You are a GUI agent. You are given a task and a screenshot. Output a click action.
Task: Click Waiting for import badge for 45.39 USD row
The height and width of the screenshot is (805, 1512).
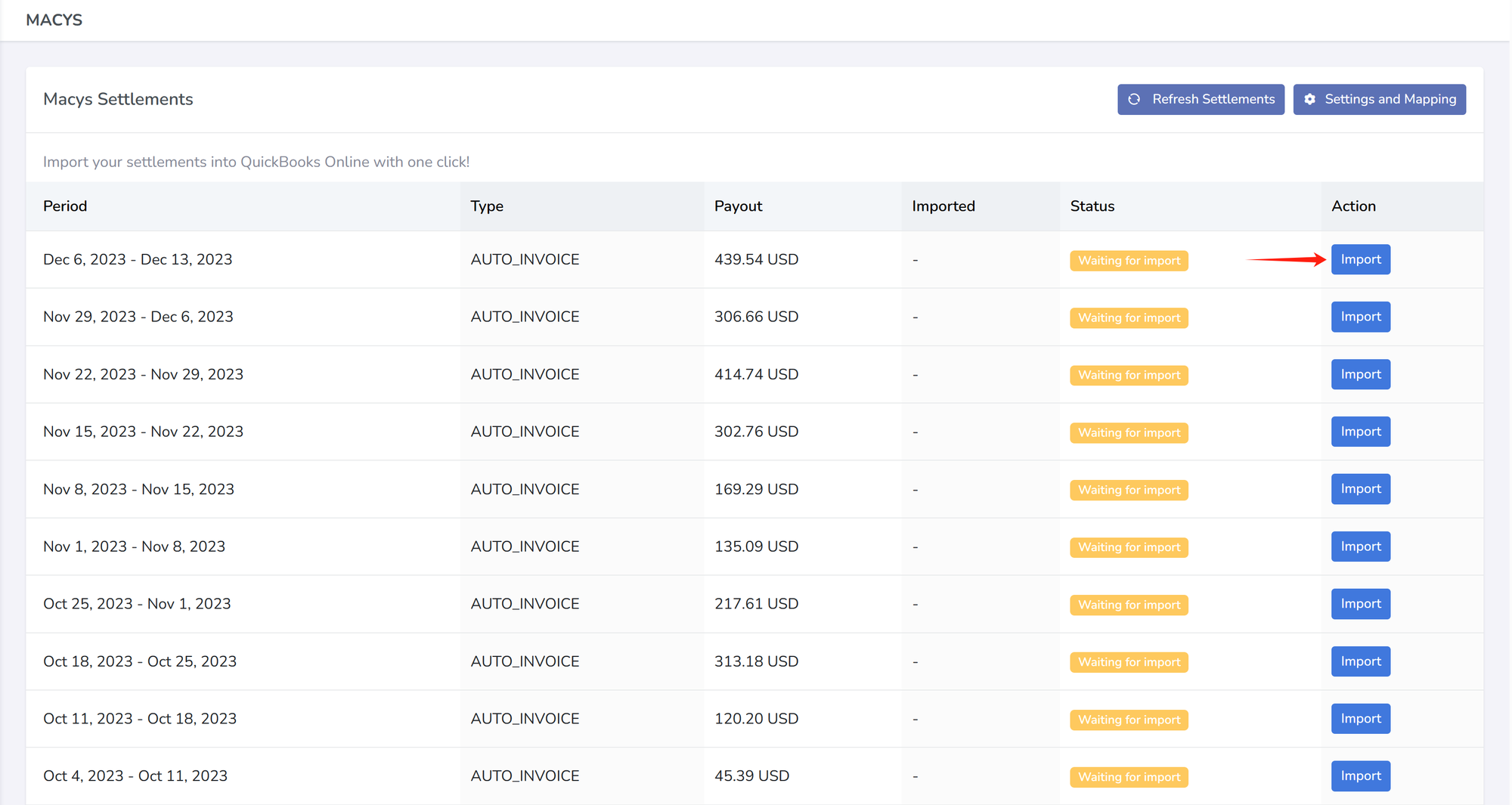pyautogui.click(x=1129, y=778)
